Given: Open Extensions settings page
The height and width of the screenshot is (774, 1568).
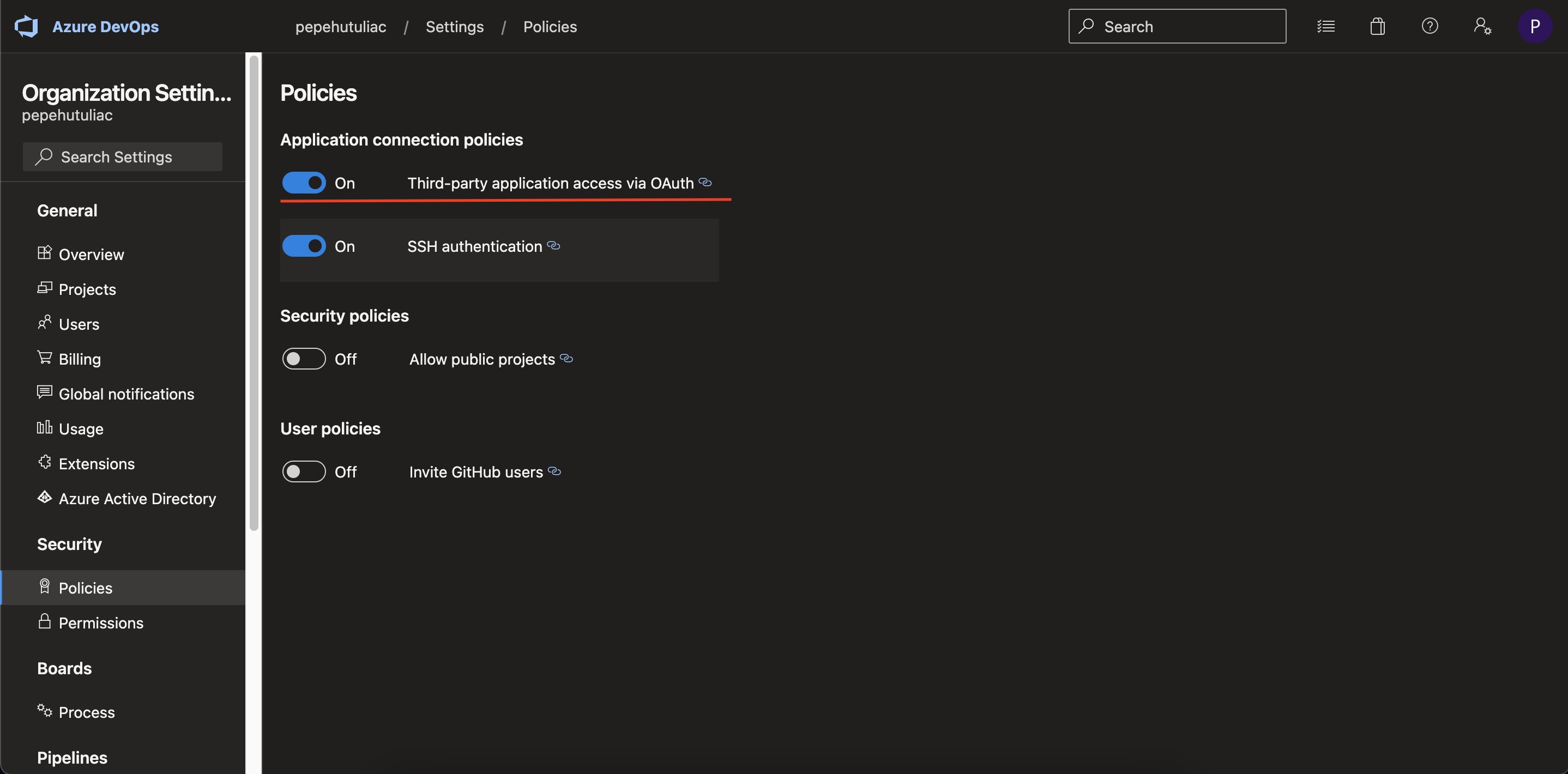Looking at the screenshot, I should pyautogui.click(x=122, y=464).
